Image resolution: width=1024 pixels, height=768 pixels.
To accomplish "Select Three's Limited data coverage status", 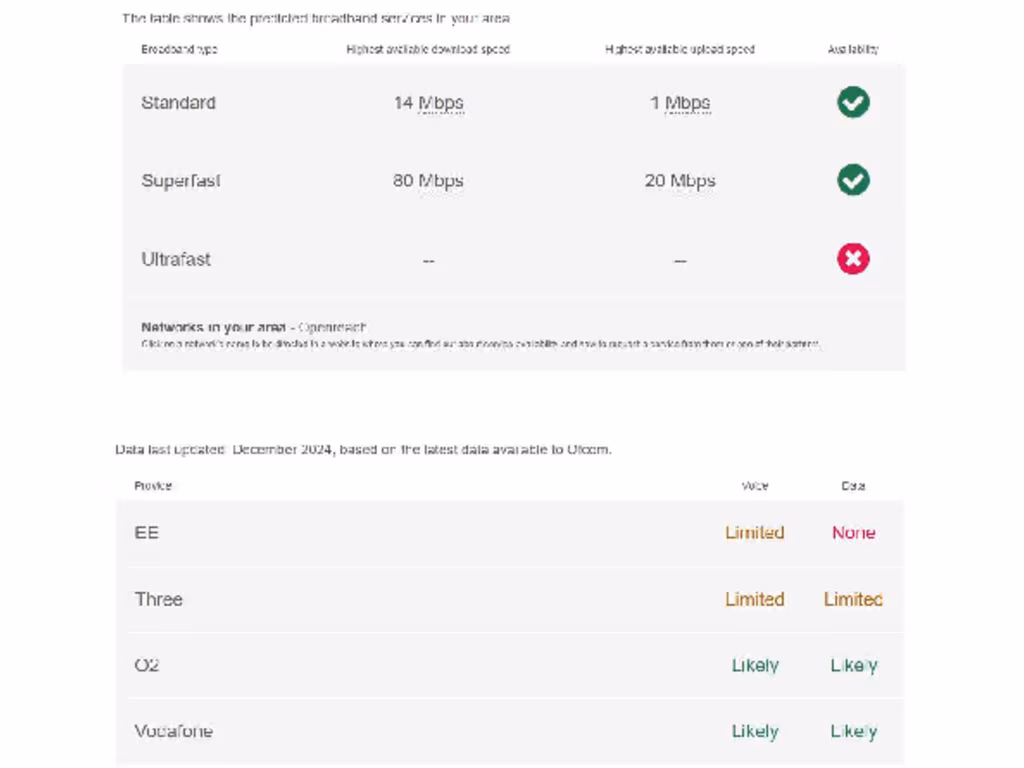I will click(x=853, y=599).
